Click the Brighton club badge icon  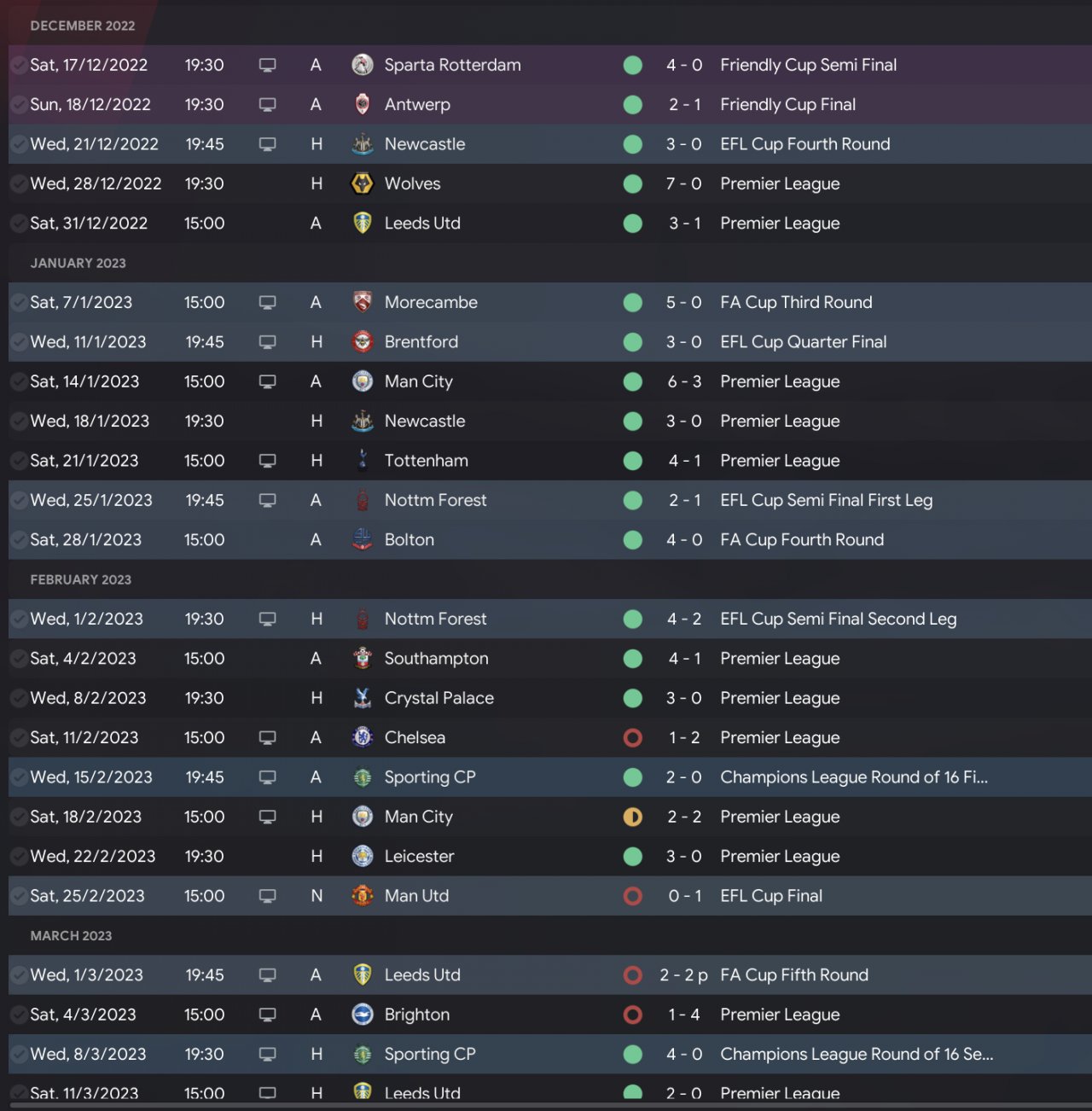(363, 1015)
